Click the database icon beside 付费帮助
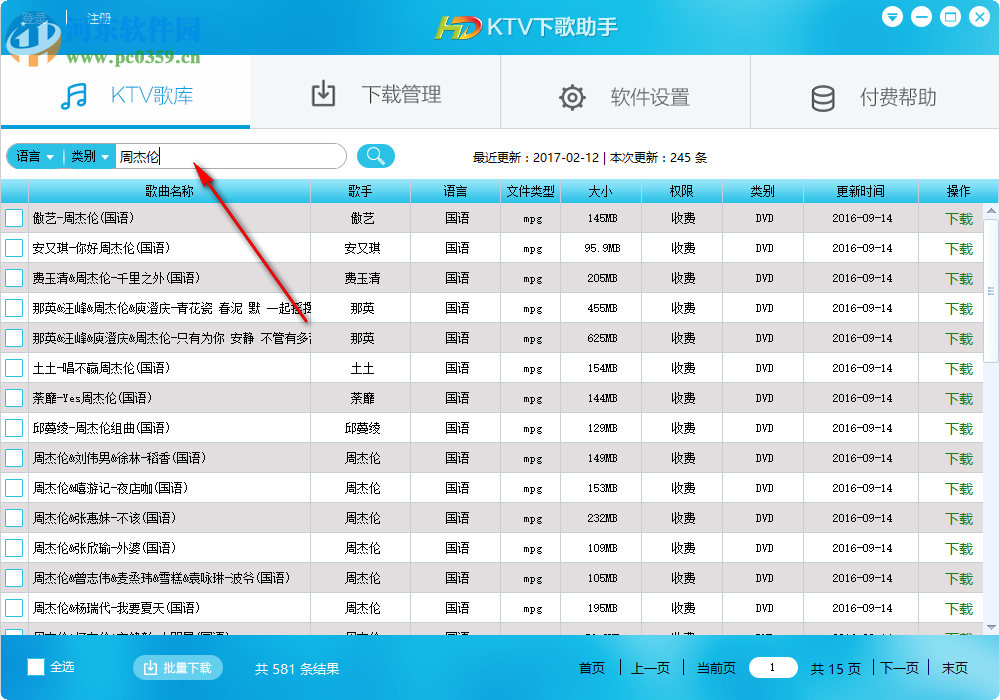 pos(822,96)
